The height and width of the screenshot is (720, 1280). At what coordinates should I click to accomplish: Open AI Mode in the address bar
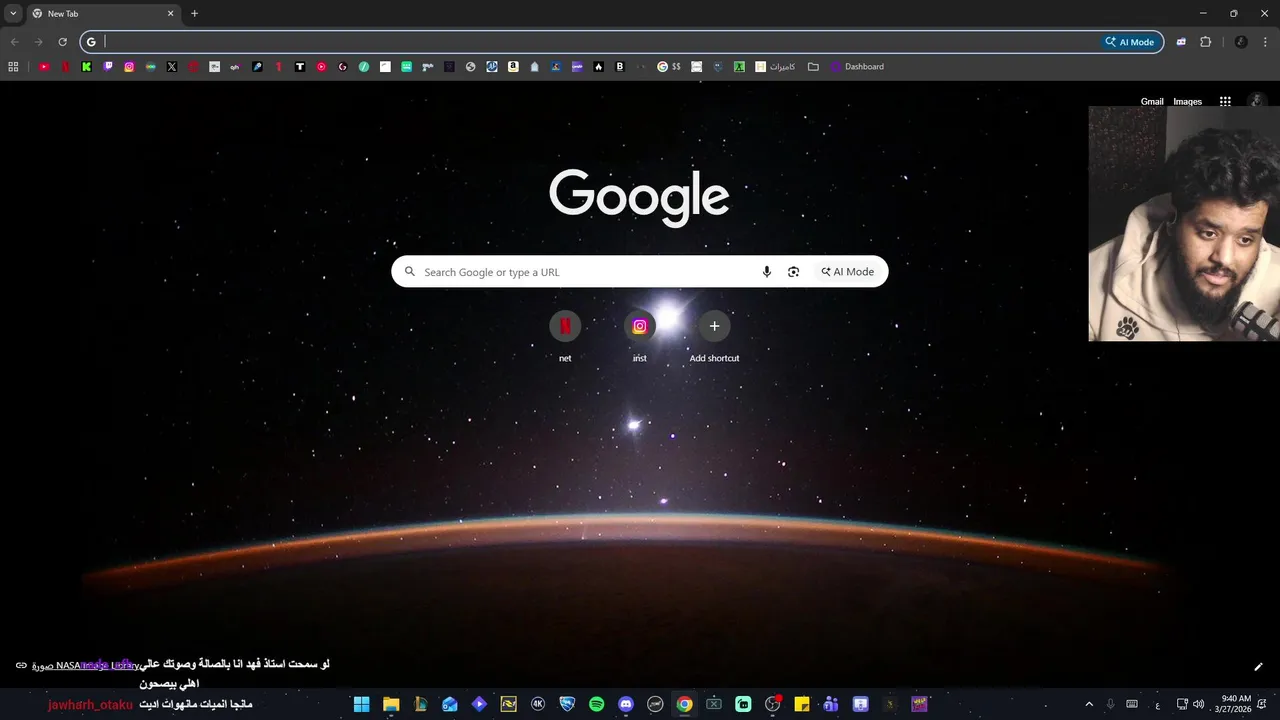[1129, 42]
